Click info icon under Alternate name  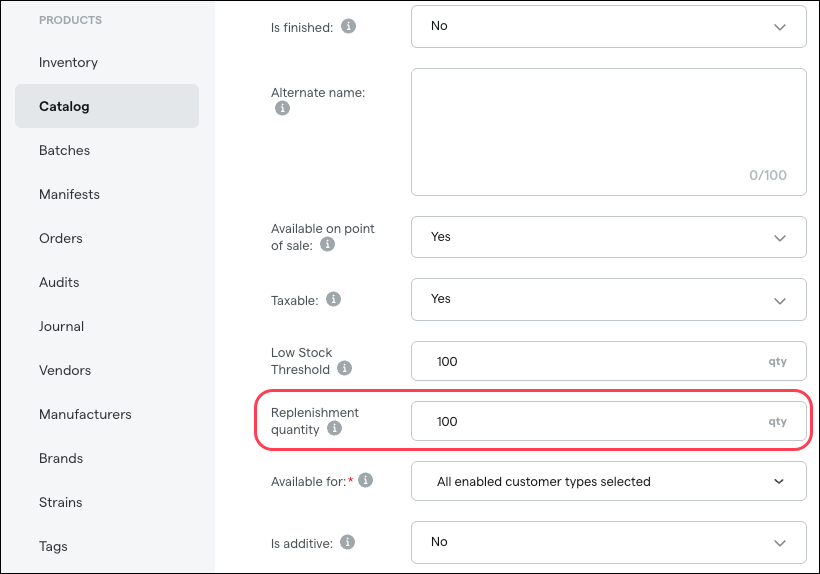tap(282, 108)
